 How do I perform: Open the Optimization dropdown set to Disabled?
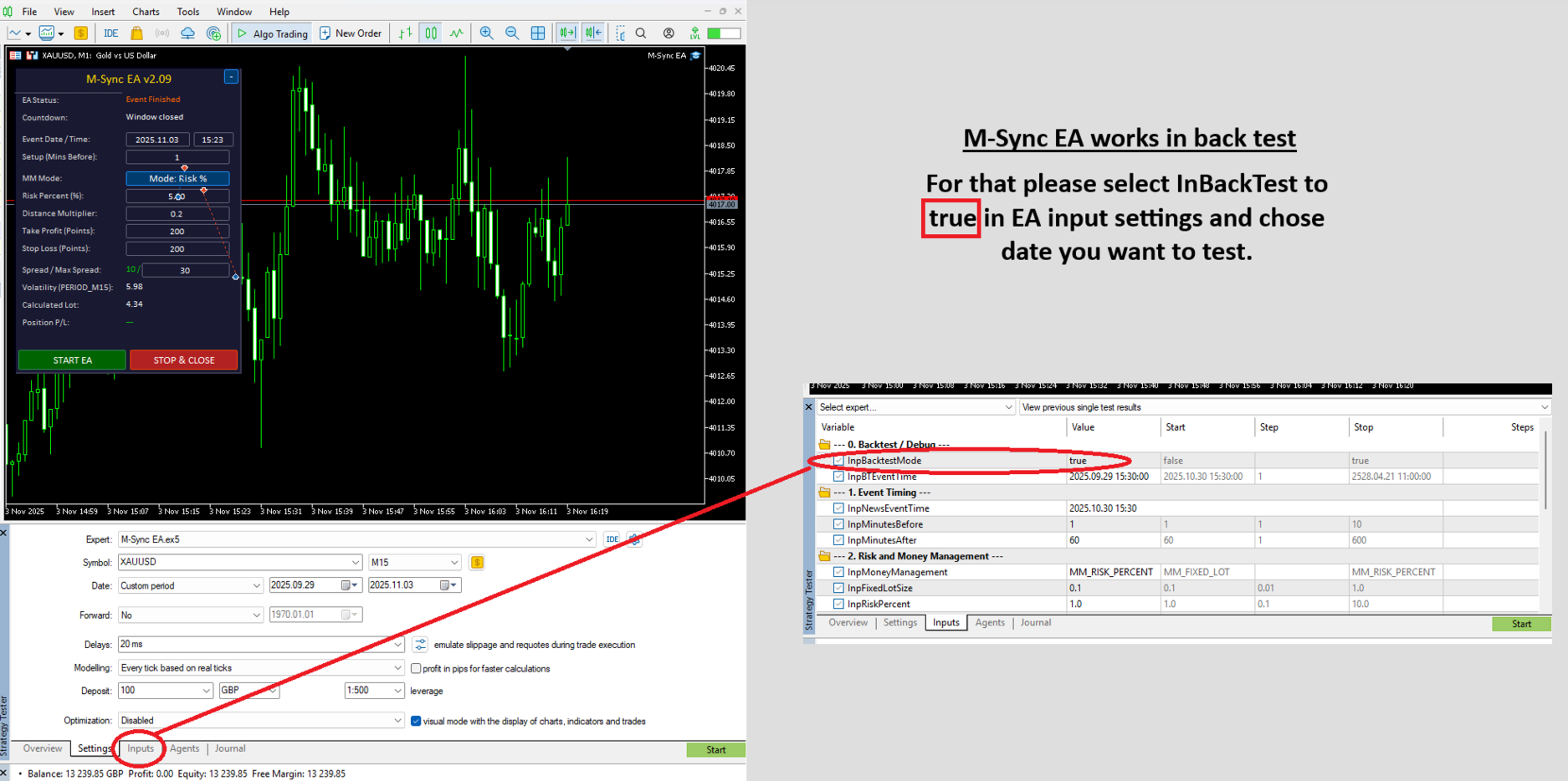tap(262, 721)
